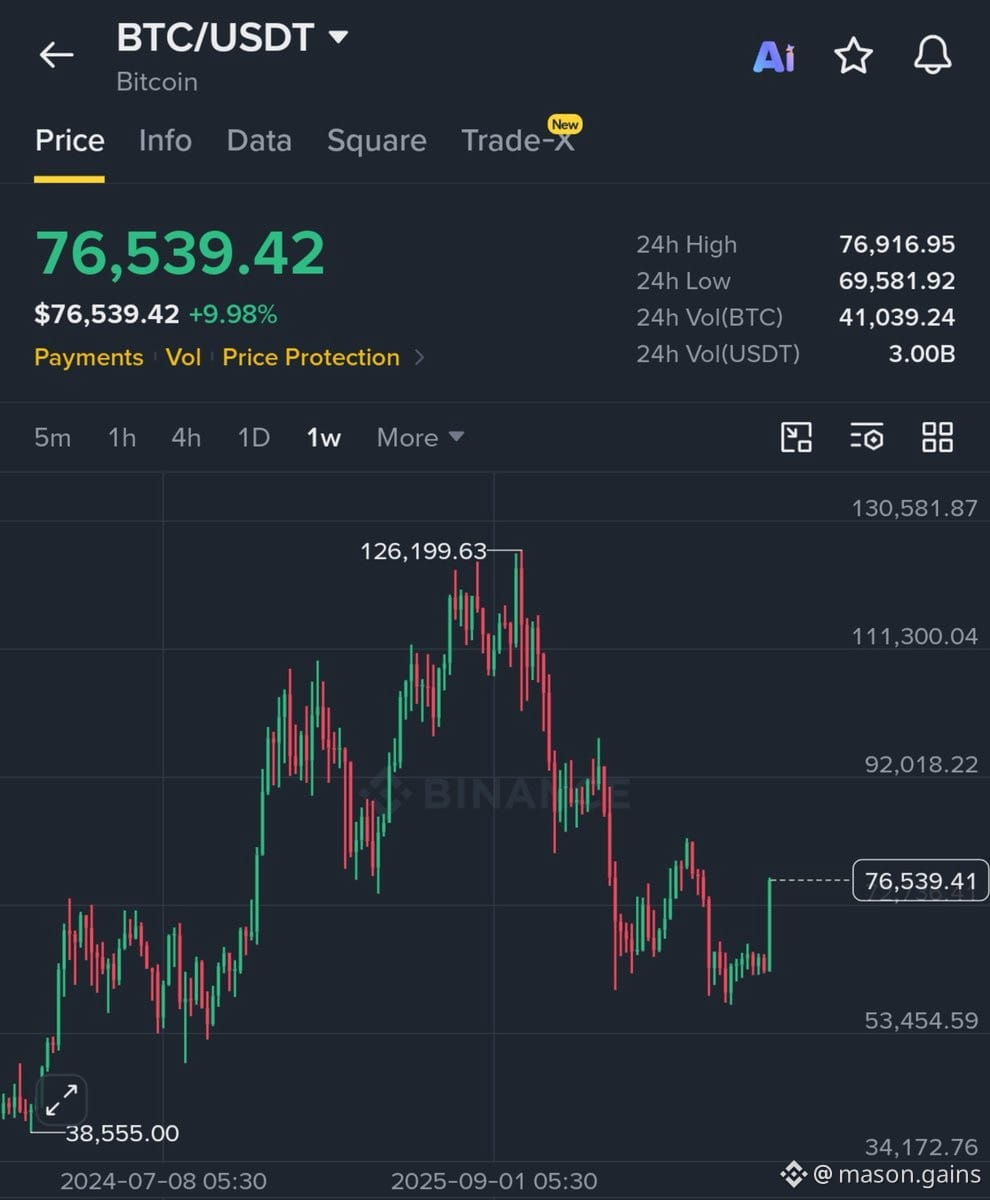Add BTC/USDT to favorites star
Viewport: 990px width, 1200px height.
(853, 56)
